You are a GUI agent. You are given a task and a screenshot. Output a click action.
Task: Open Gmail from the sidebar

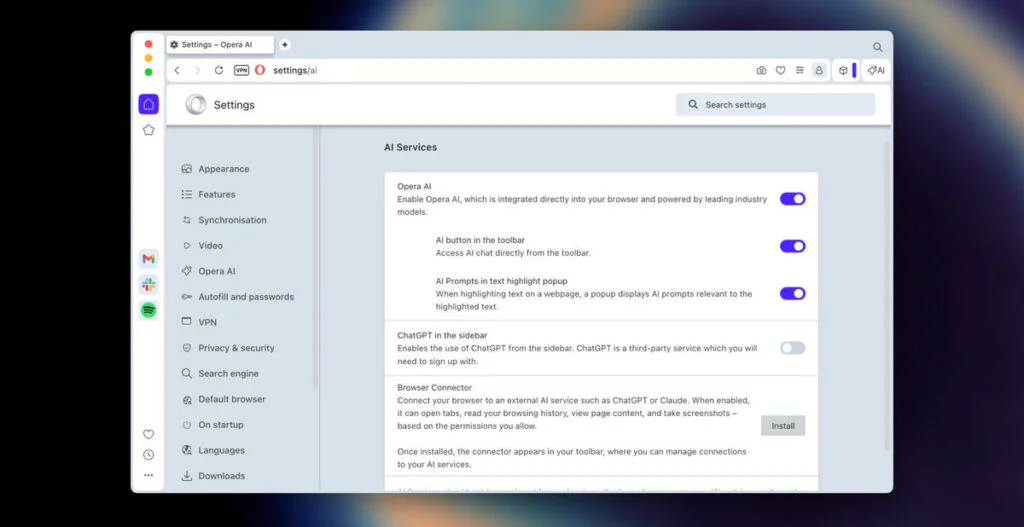[x=149, y=259]
